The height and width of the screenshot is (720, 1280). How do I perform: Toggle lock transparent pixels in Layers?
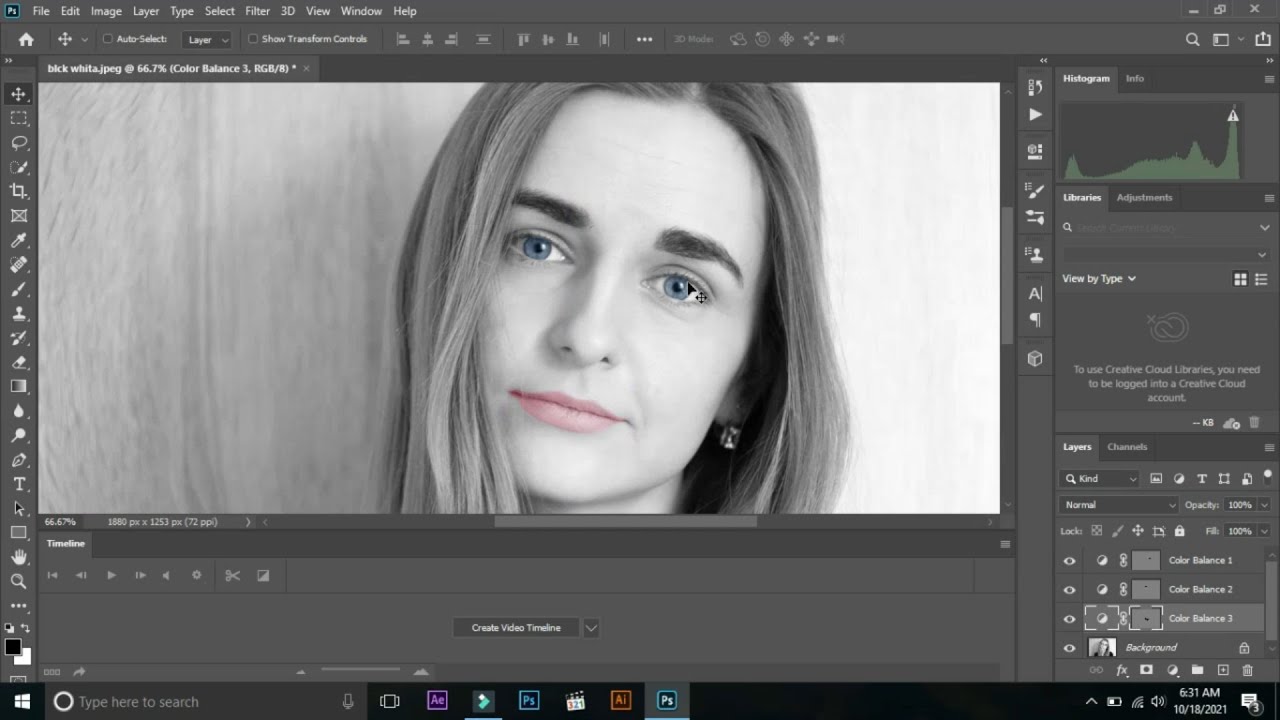pos(1096,531)
